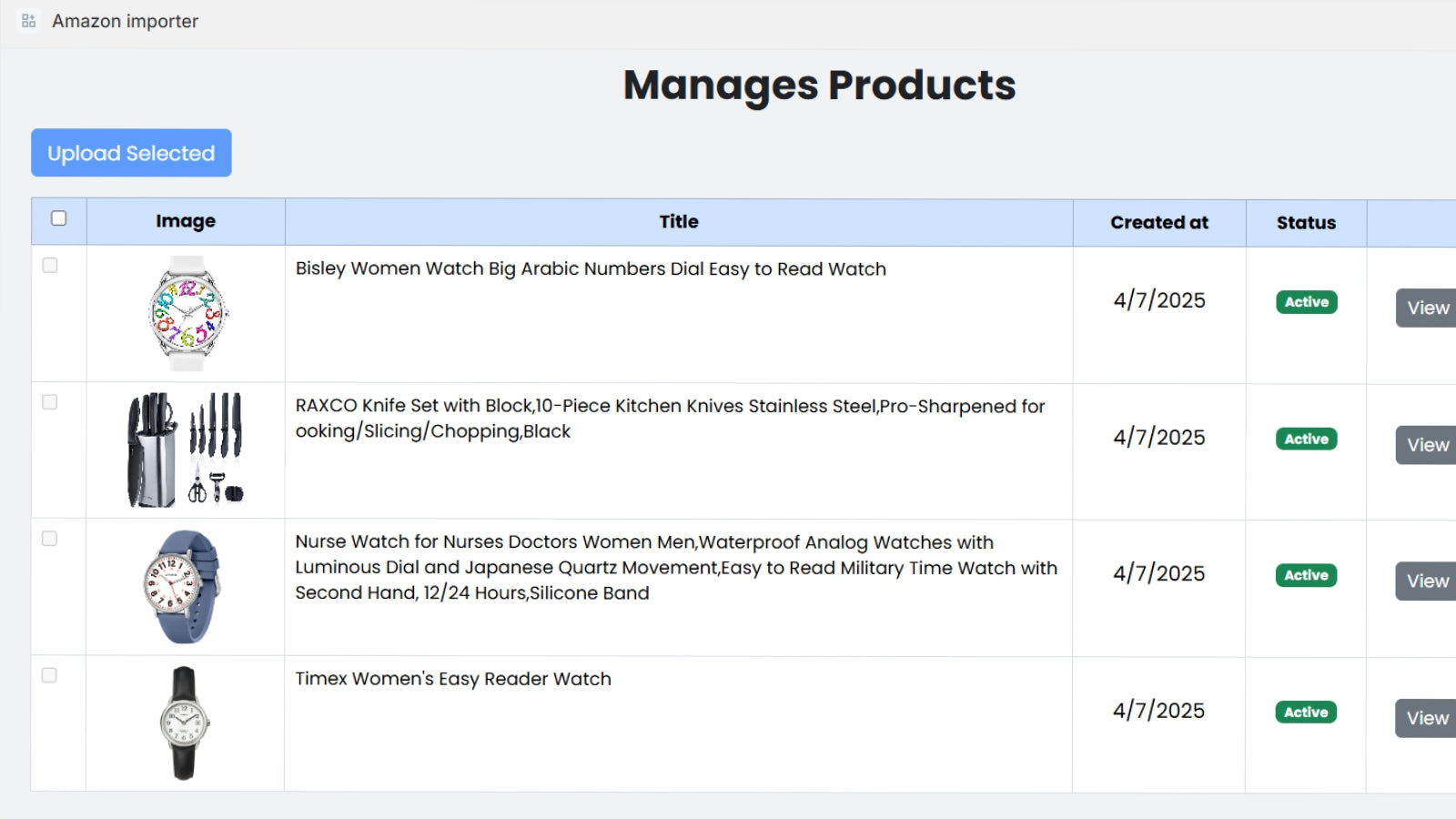The image size is (1456, 819).
Task: Open View for the Nurse Watch
Action: coord(1427,581)
